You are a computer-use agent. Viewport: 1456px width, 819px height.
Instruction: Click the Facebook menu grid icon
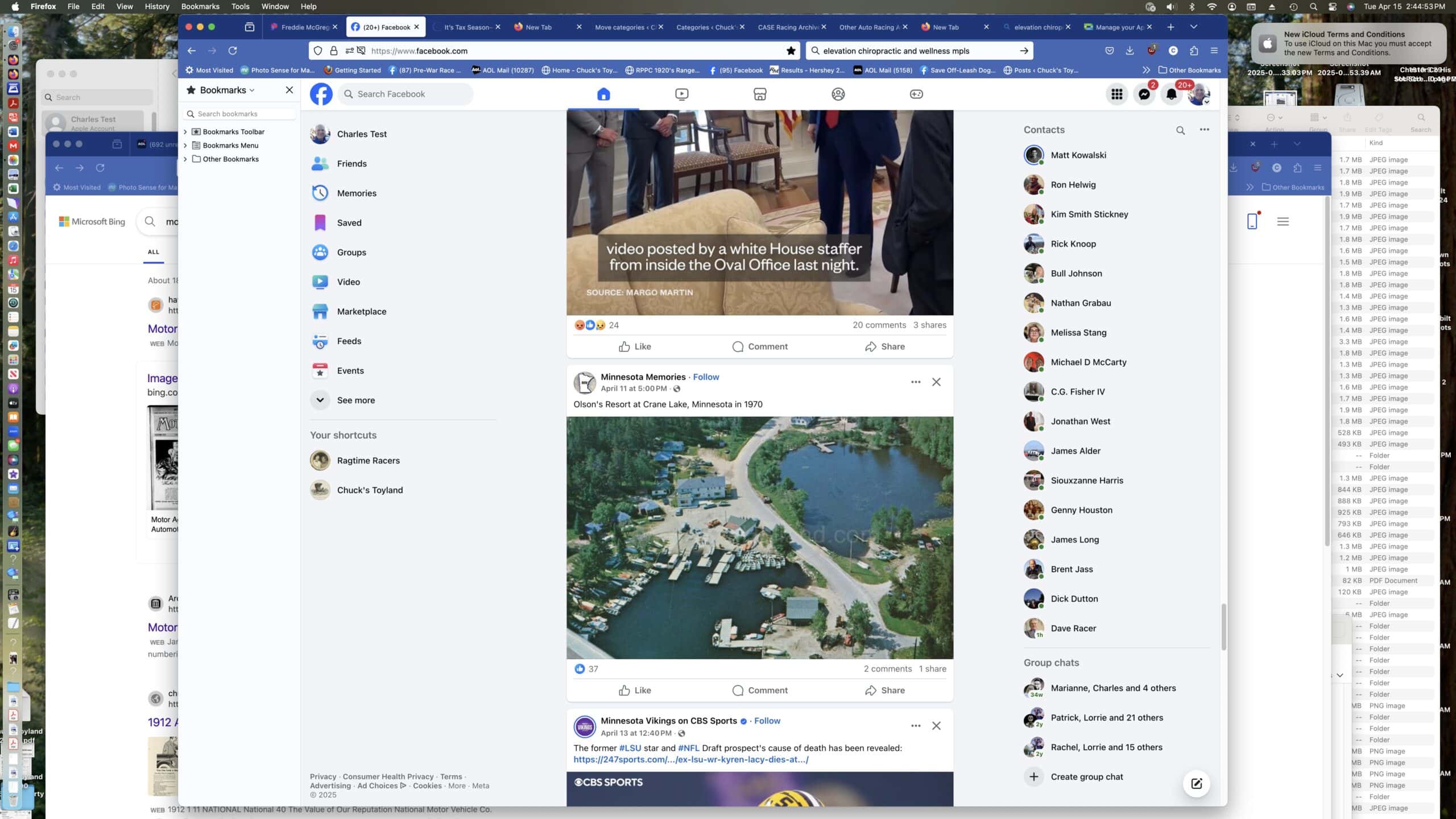[x=1116, y=94]
